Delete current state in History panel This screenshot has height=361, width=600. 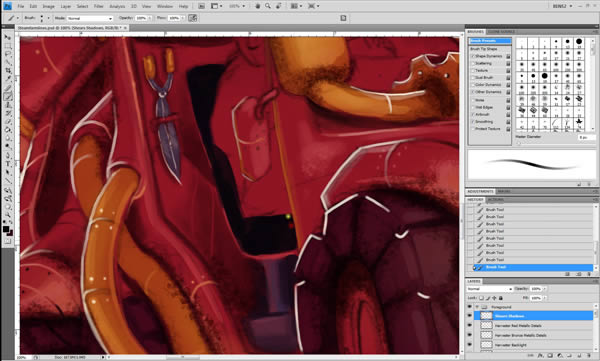coord(589,274)
